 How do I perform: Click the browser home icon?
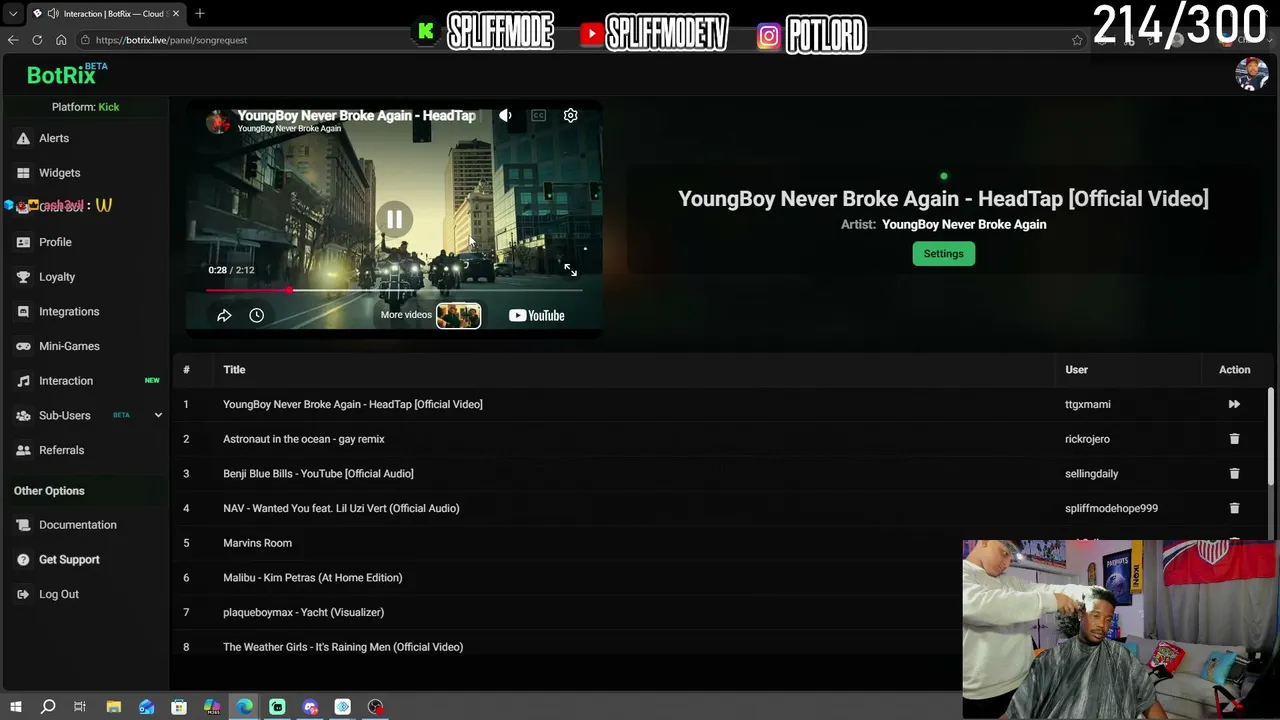pos(61,40)
